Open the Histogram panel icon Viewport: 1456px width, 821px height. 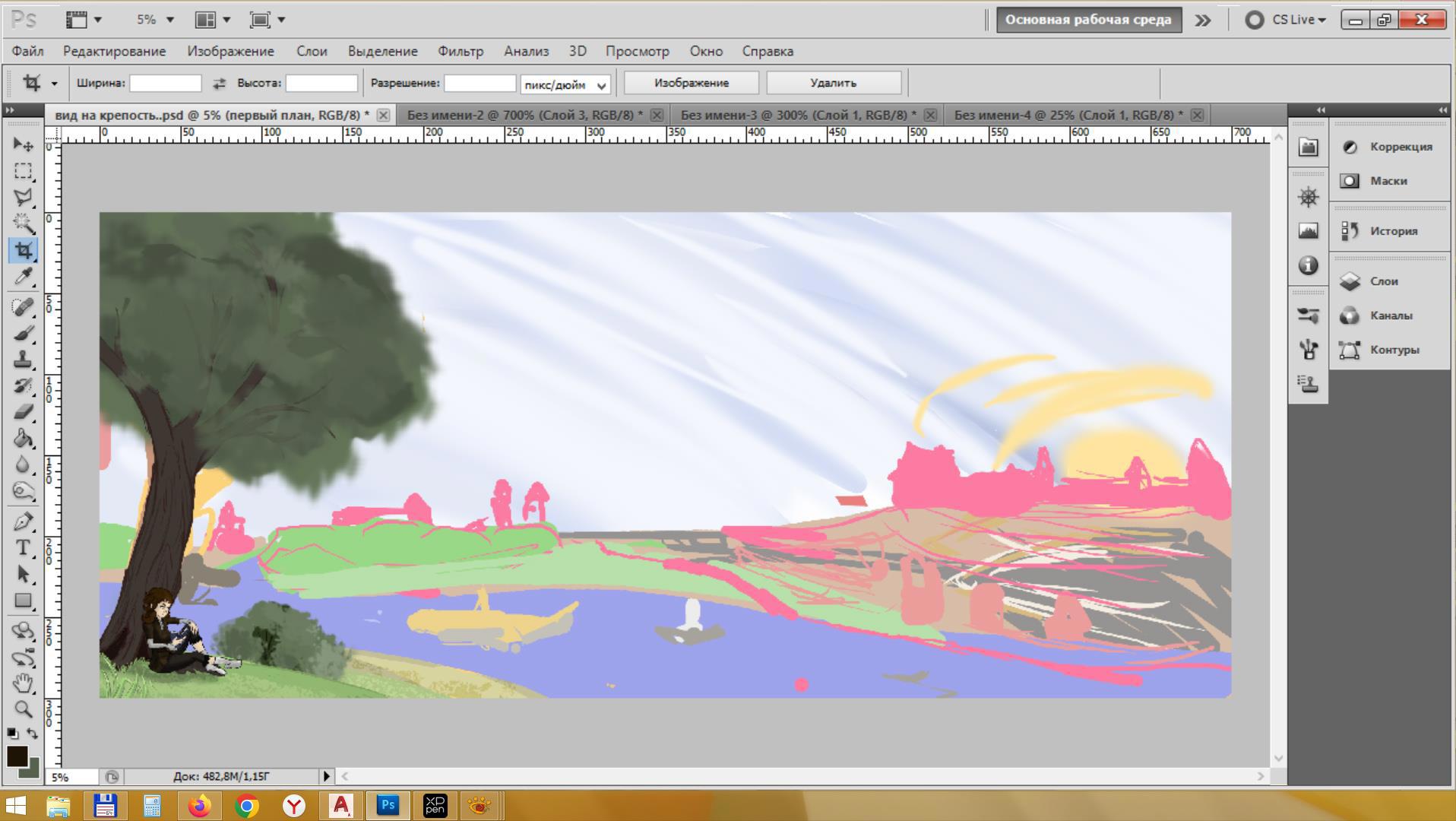coord(1308,231)
